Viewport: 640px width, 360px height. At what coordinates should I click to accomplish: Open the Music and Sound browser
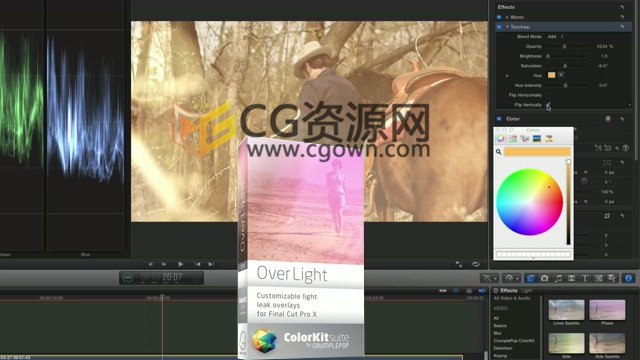558,278
